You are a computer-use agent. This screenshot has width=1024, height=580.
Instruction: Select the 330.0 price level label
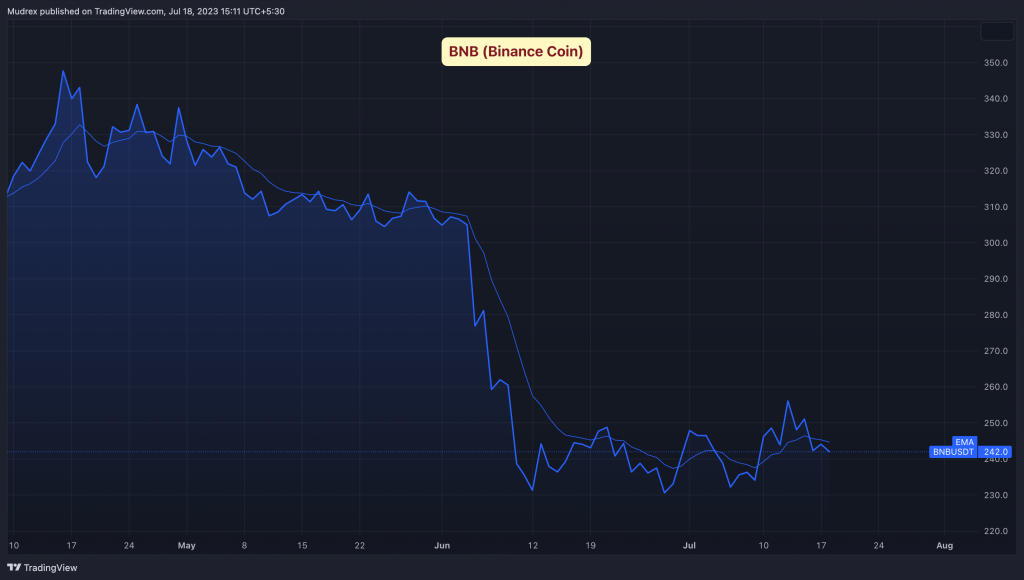tap(996, 135)
